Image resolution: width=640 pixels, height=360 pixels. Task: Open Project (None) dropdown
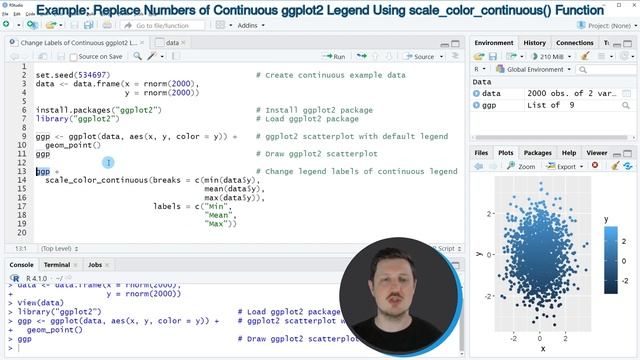[x=607, y=25]
